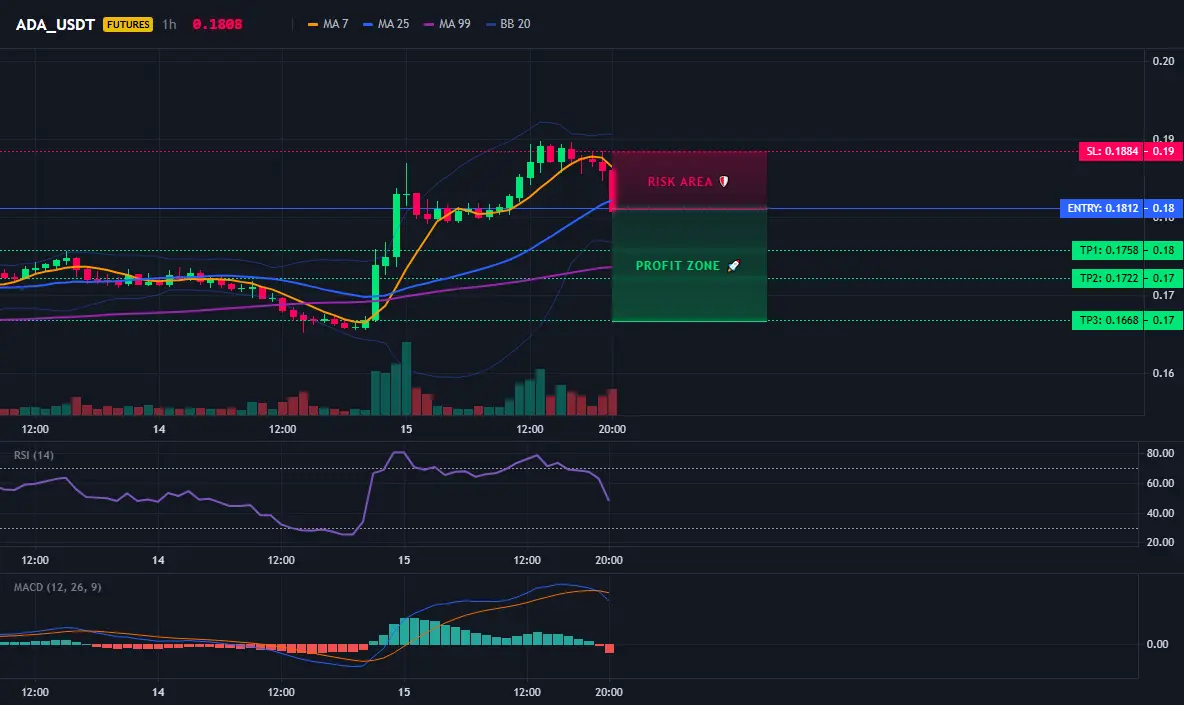Click the red MACD histogram bar at 20:00
Viewport: 1184px width, 705px height.
[x=609, y=648]
